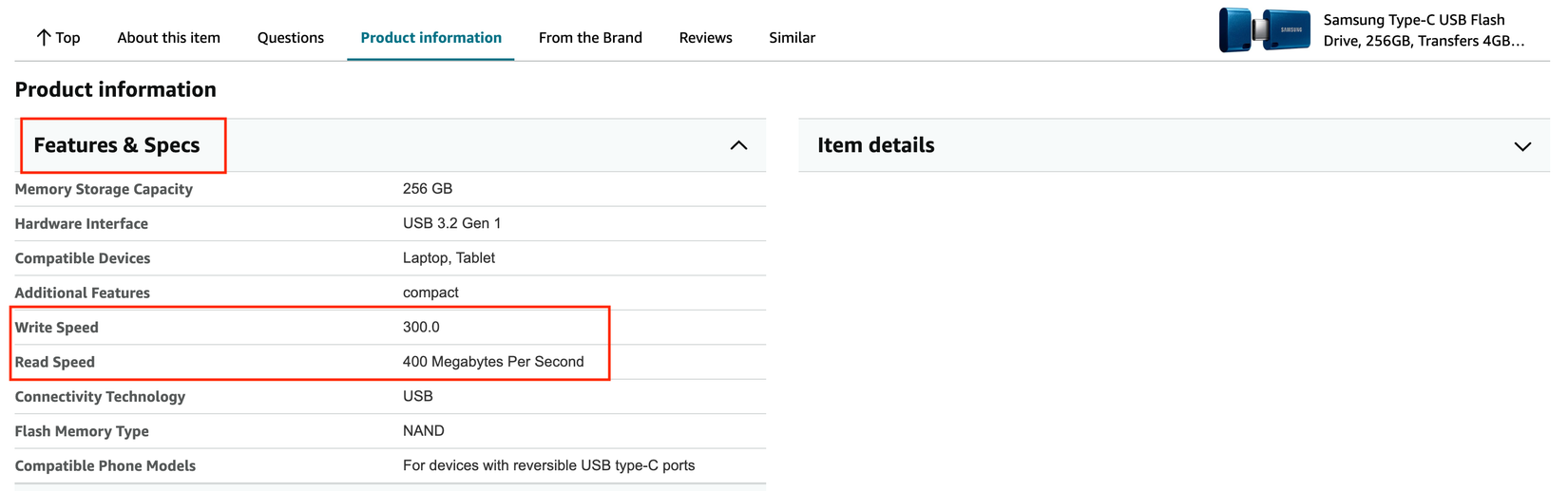Select the Read Speed label
The width and height of the screenshot is (1568, 491).
click(54, 362)
